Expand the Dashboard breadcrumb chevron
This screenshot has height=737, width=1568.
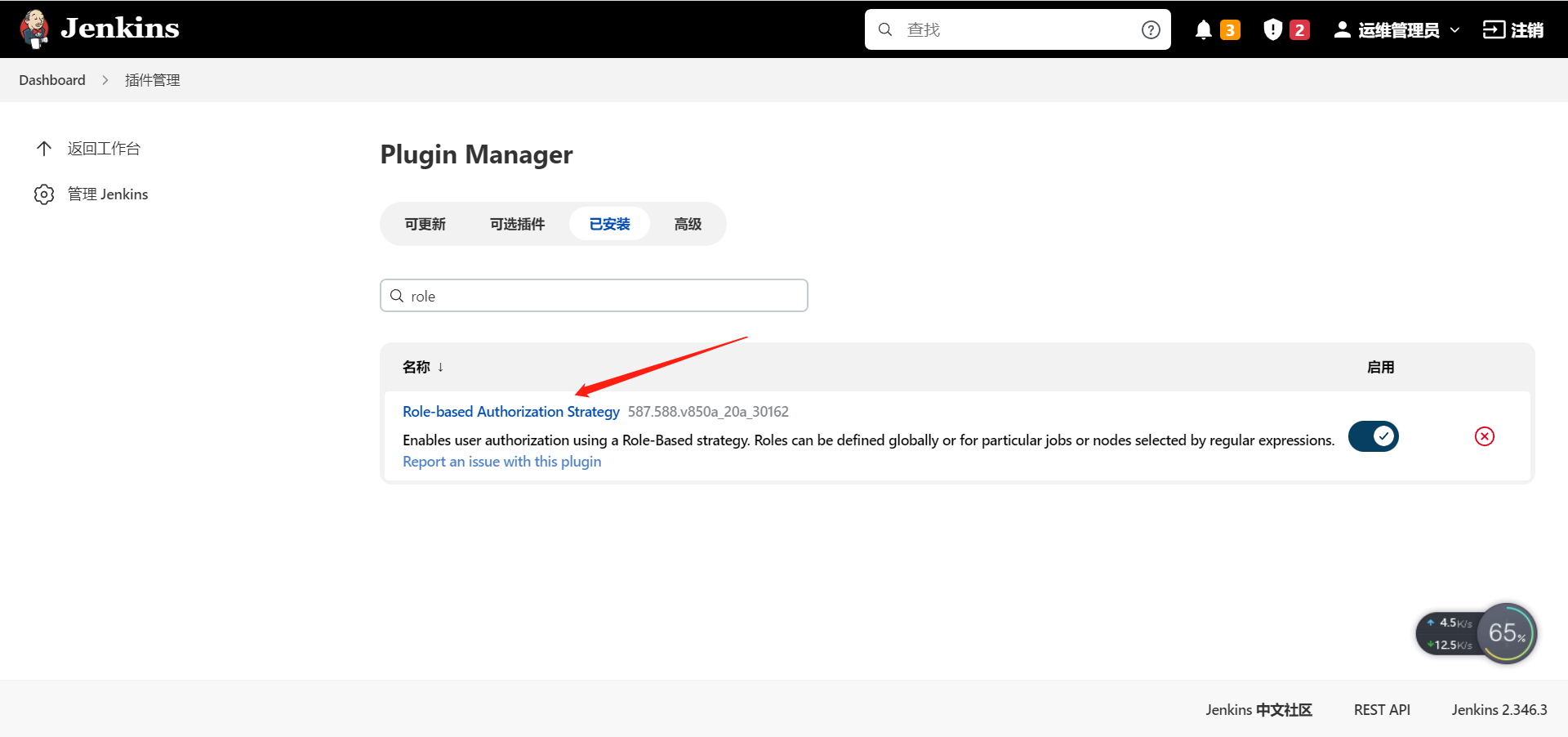(105, 80)
